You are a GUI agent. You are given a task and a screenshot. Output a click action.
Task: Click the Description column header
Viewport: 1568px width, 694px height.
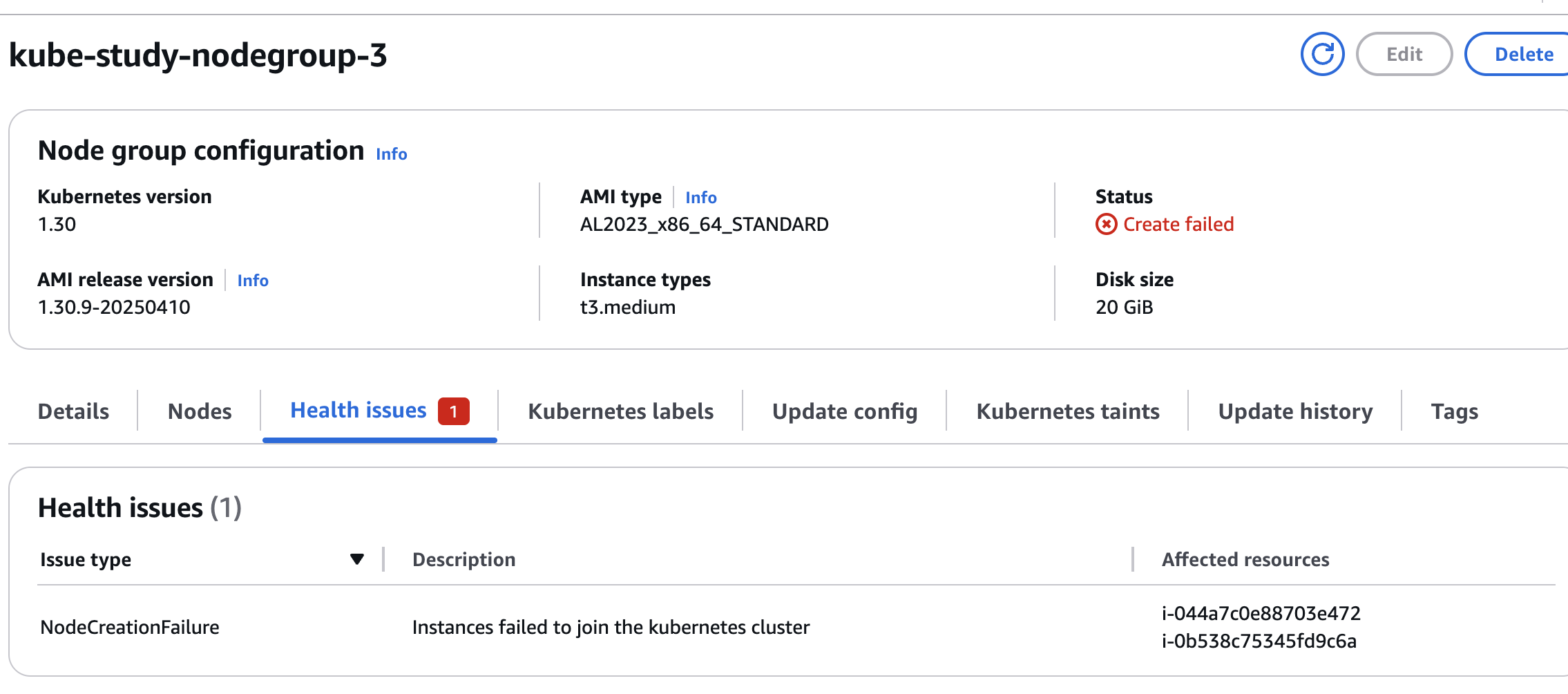click(463, 559)
